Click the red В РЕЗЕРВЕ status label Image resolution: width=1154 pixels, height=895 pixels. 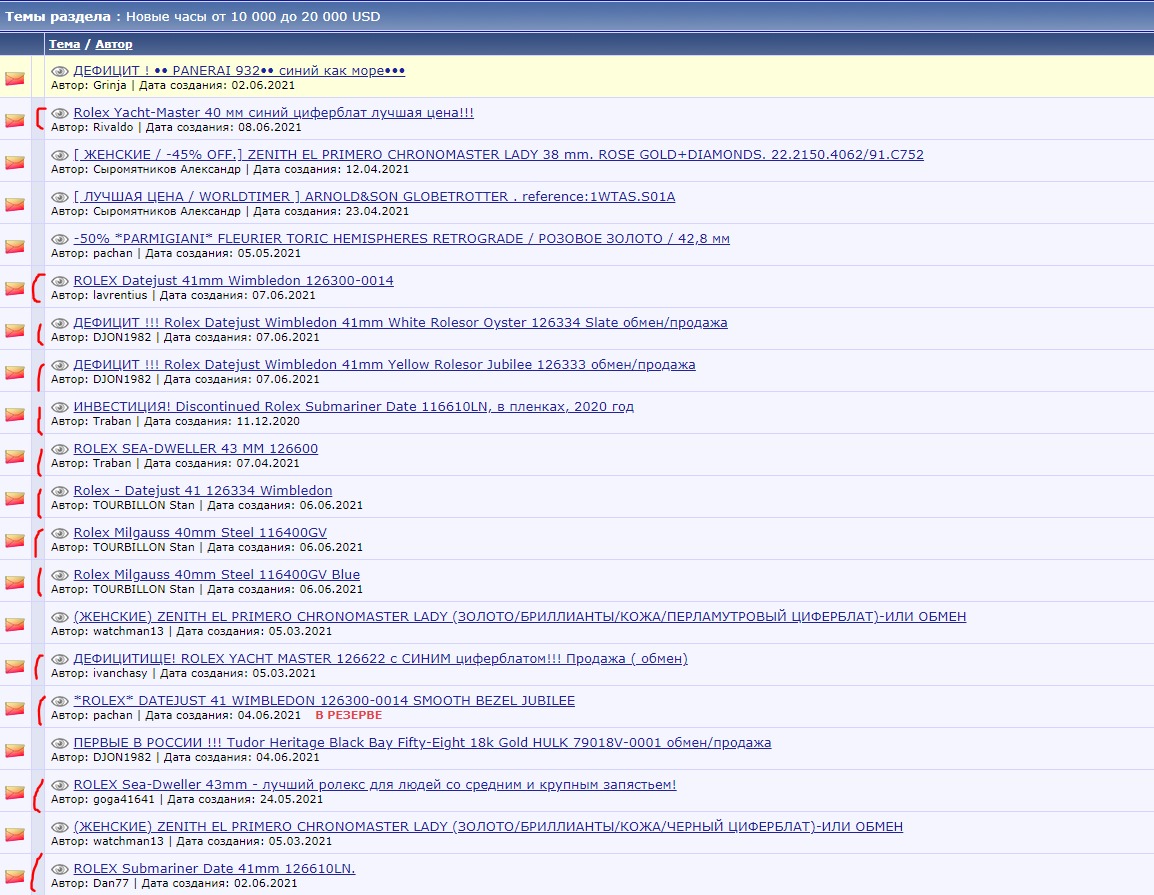(x=349, y=715)
